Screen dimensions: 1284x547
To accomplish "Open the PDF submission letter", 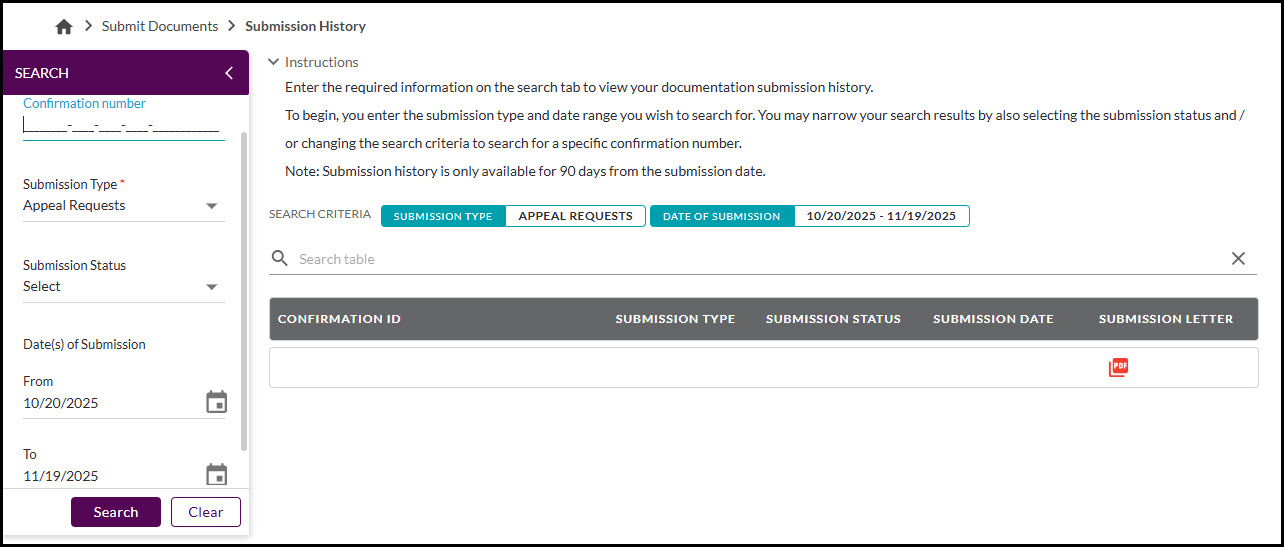I will coord(1118,367).
